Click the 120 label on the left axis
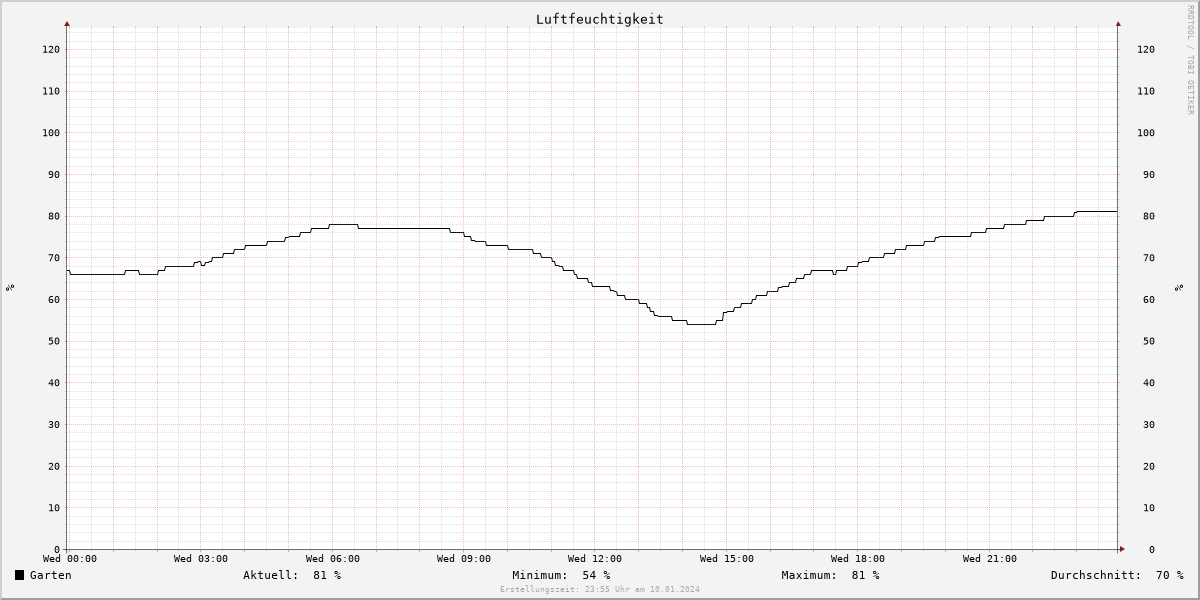This screenshot has width=1200, height=600. tap(51, 49)
